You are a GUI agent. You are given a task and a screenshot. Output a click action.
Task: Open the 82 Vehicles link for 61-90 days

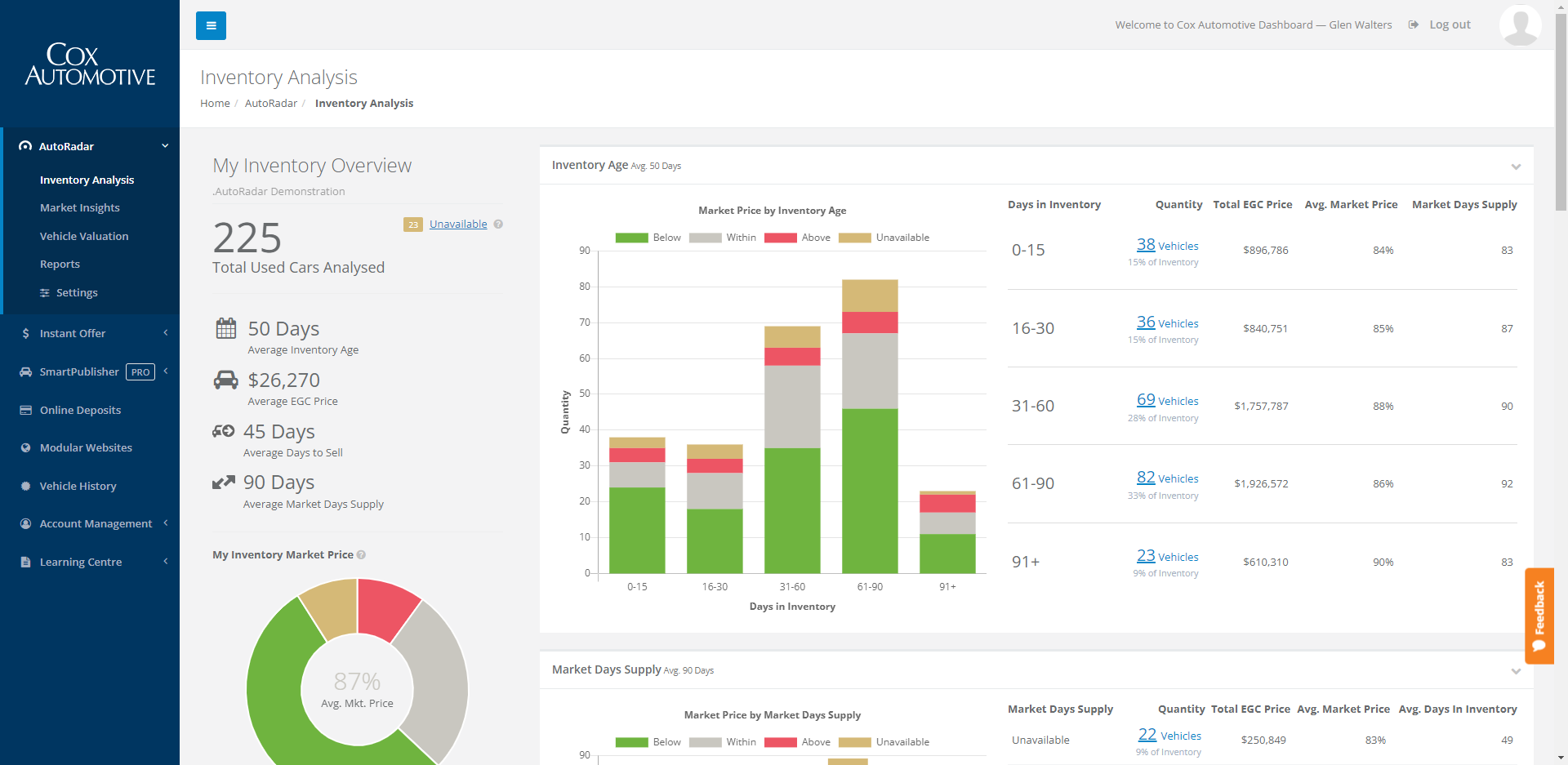[1167, 477]
